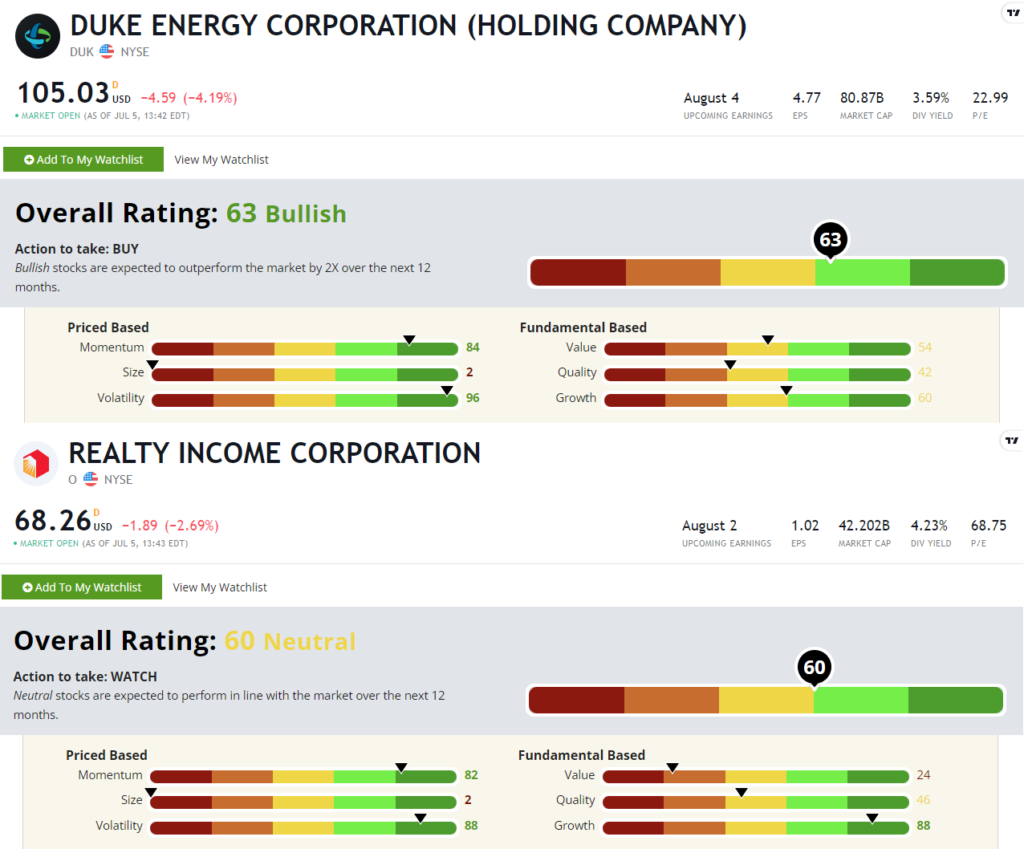Click Duke Energy Value bar at 54
Screen dimensions: 1024x849
coord(757,349)
